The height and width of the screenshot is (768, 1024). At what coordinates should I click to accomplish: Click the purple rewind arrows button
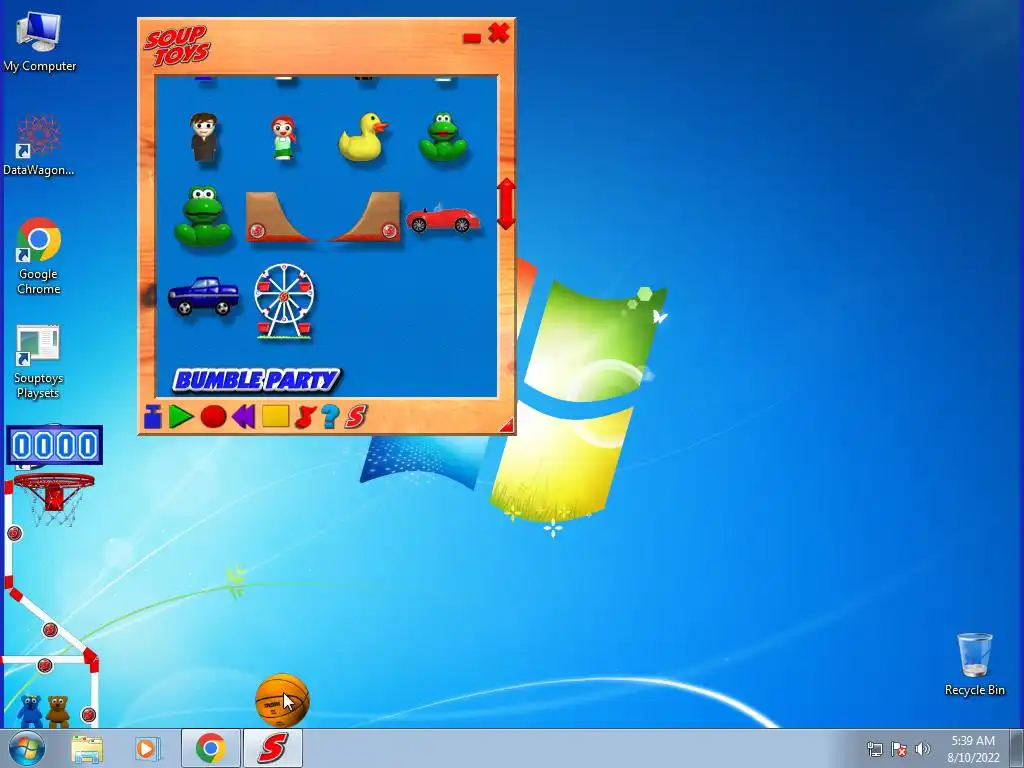click(244, 417)
